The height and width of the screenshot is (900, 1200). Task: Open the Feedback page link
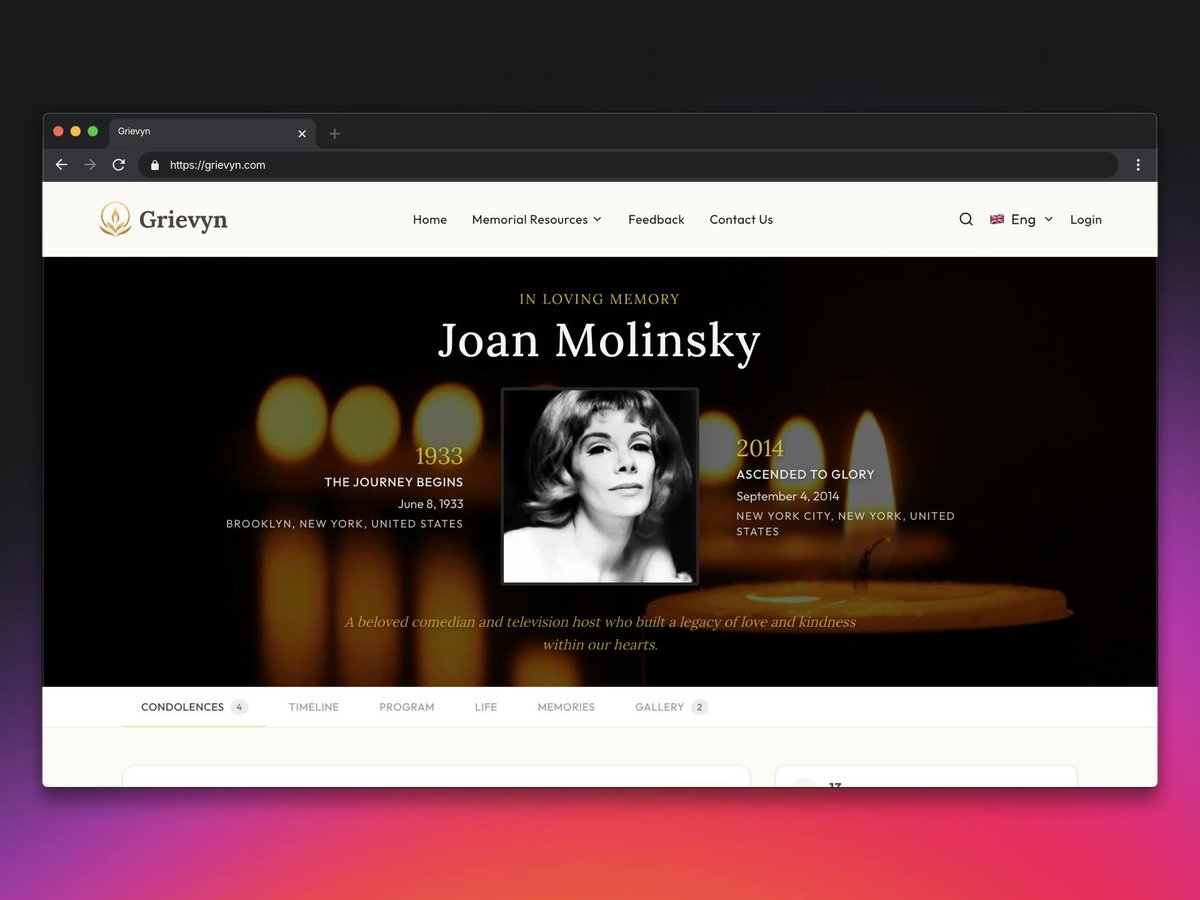tap(656, 219)
